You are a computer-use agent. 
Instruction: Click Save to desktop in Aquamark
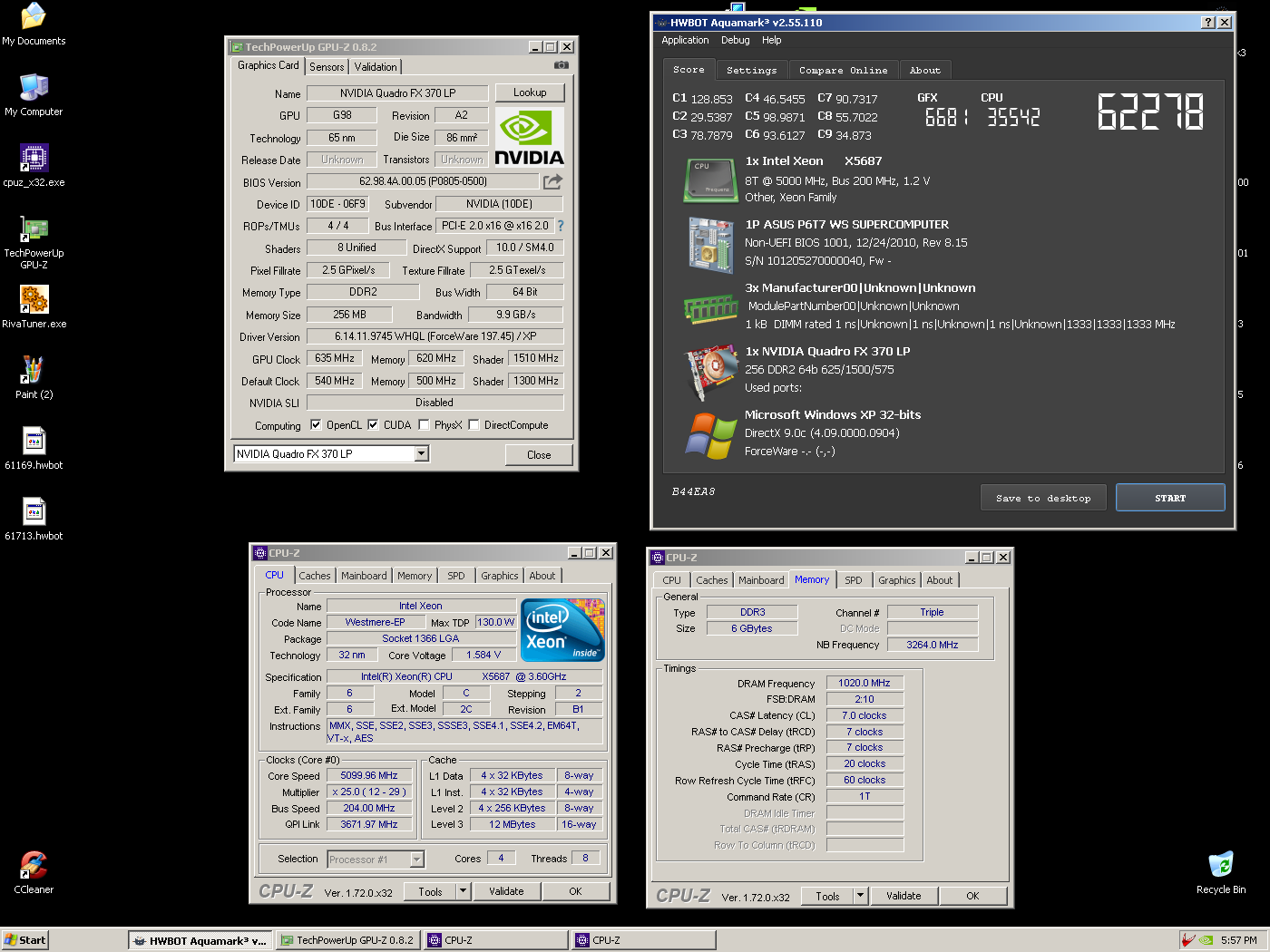pos(1043,498)
